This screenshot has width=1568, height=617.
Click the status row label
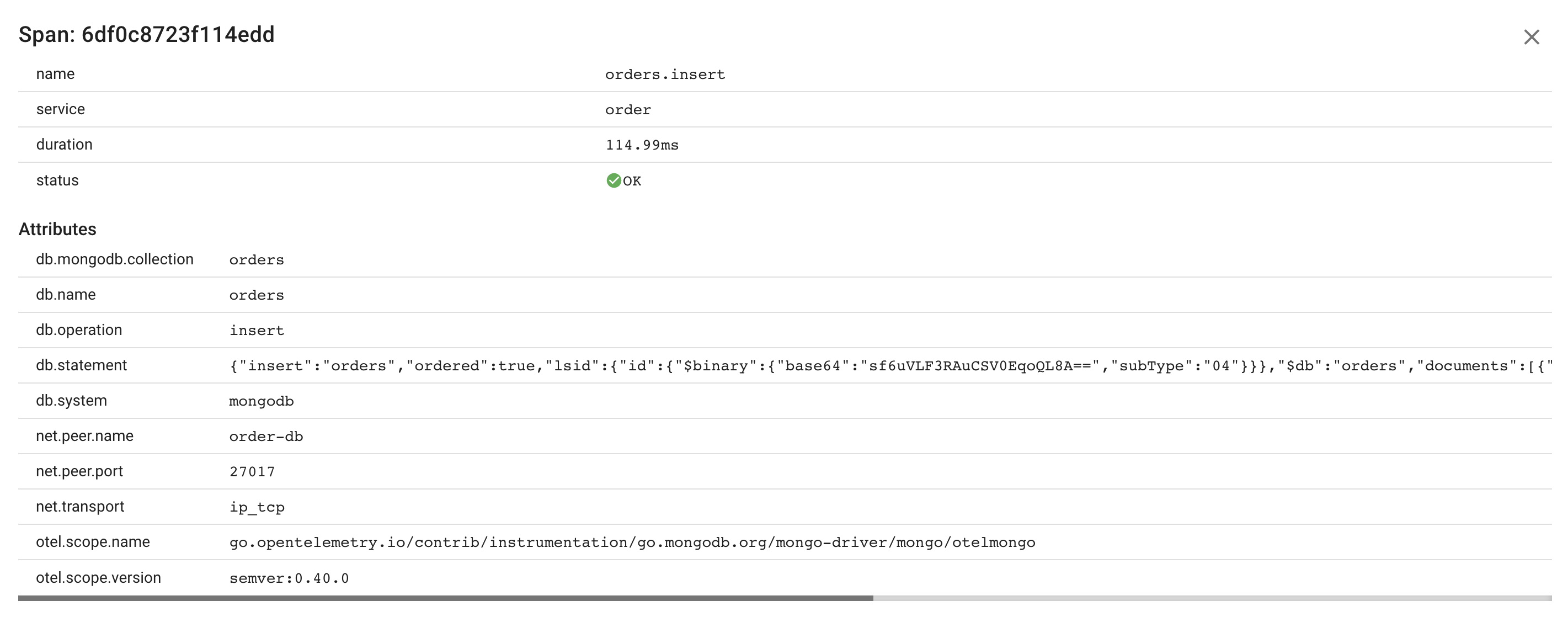pyautogui.click(x=57, y=180)
